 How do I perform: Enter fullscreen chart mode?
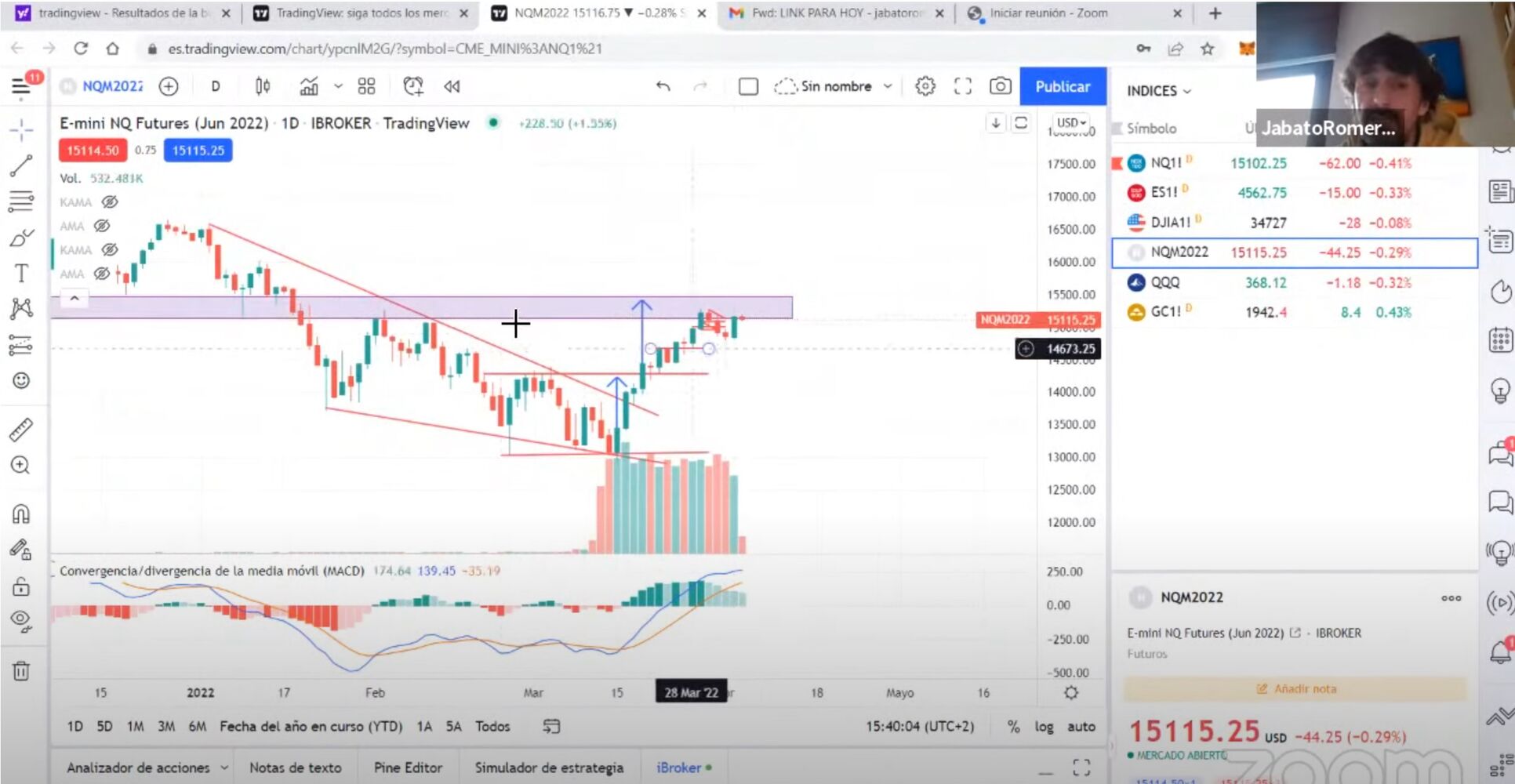[963, 86]
